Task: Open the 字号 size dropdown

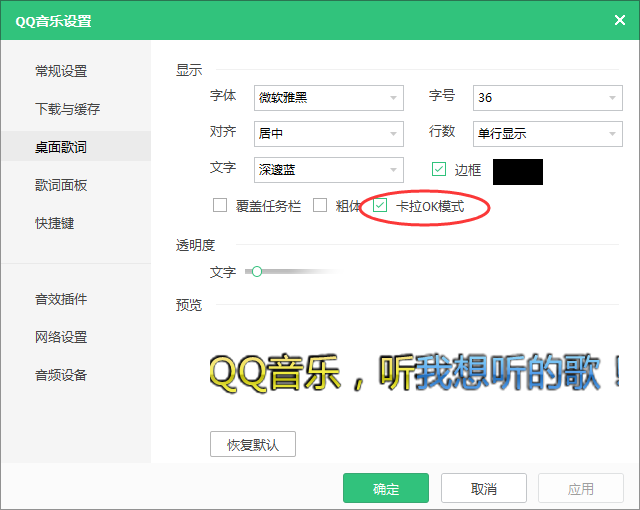Action: click(x=547, y=98)
